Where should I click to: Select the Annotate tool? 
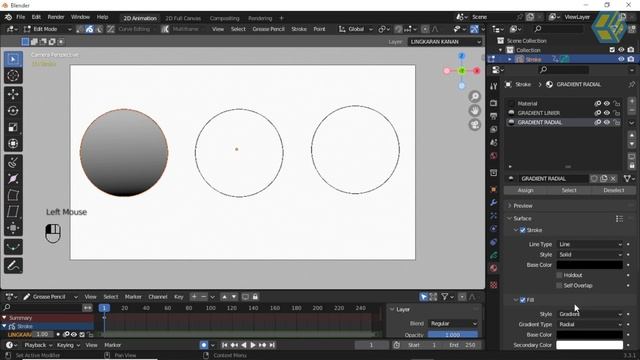coord(13,266)
